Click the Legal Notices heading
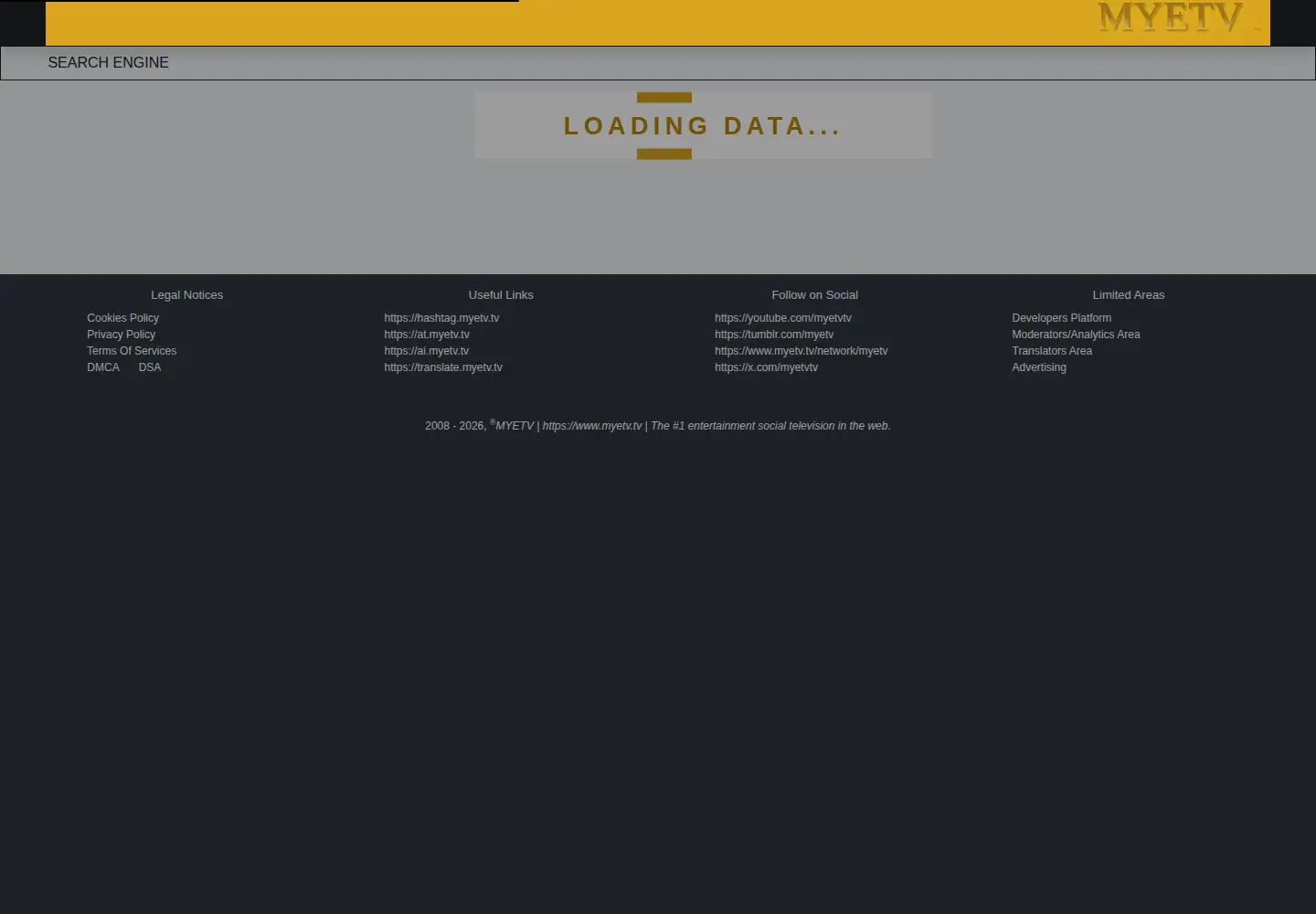This screenshot has height=914, width=1316. [186, 295]
